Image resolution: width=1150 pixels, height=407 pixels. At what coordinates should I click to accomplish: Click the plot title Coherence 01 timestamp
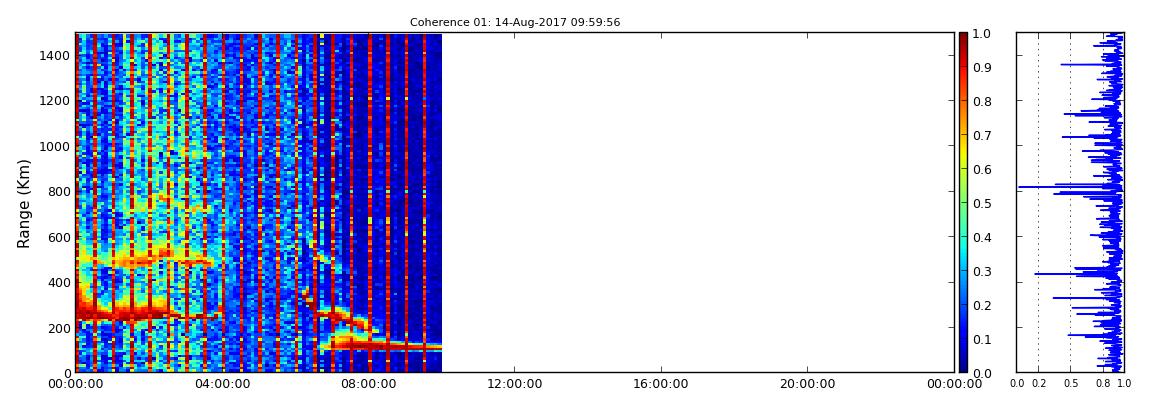point(515,23)
